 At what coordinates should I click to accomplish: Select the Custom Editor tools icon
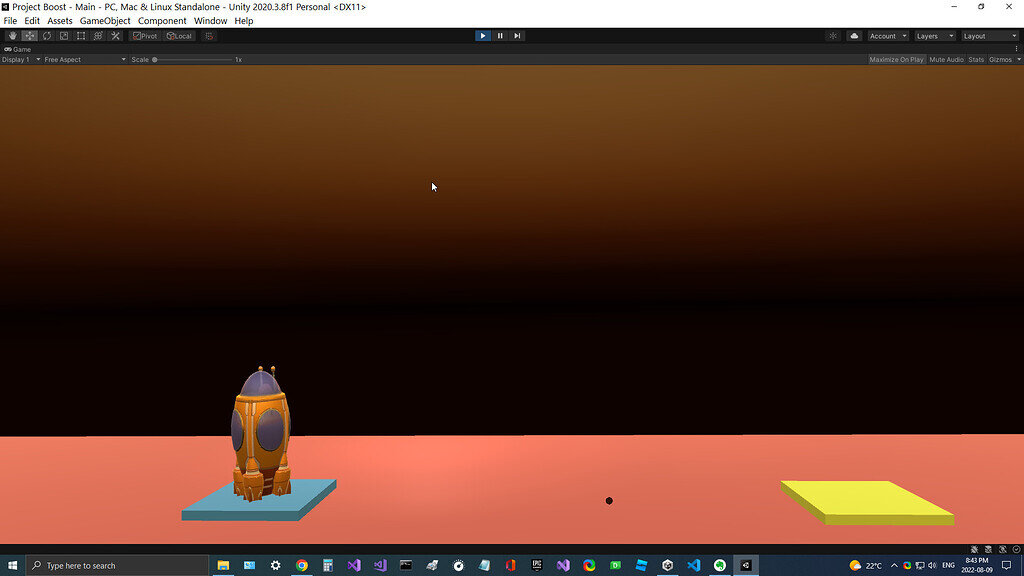[x=115, y=35]
